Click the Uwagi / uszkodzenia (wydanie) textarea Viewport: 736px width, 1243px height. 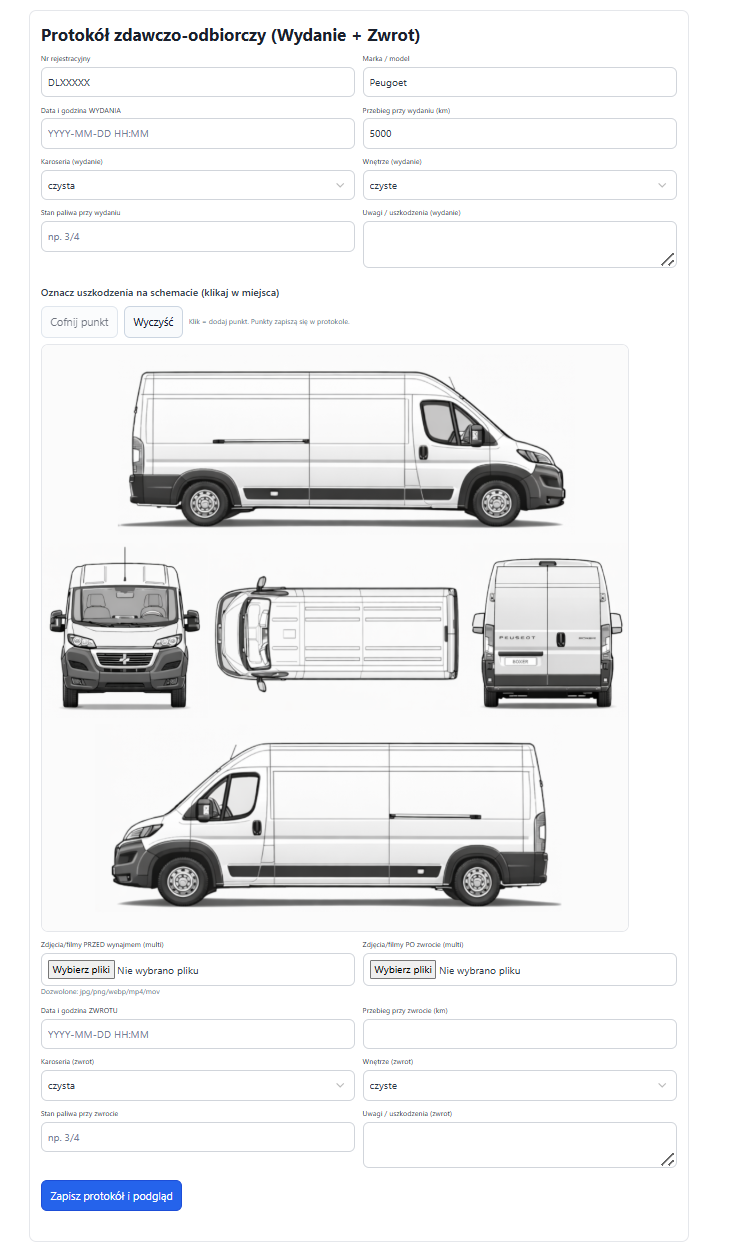point(520,244)
